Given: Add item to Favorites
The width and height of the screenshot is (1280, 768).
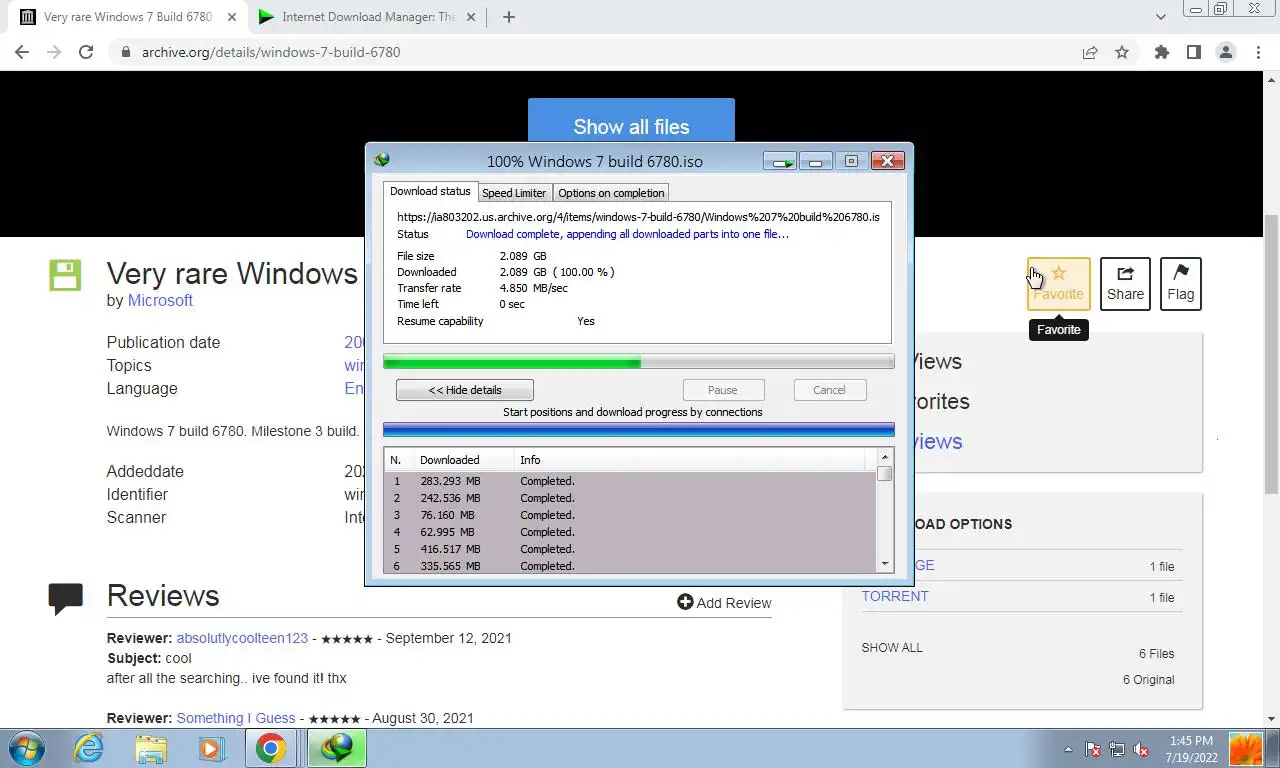Looking at the screenshot, I should point(1058,284).
